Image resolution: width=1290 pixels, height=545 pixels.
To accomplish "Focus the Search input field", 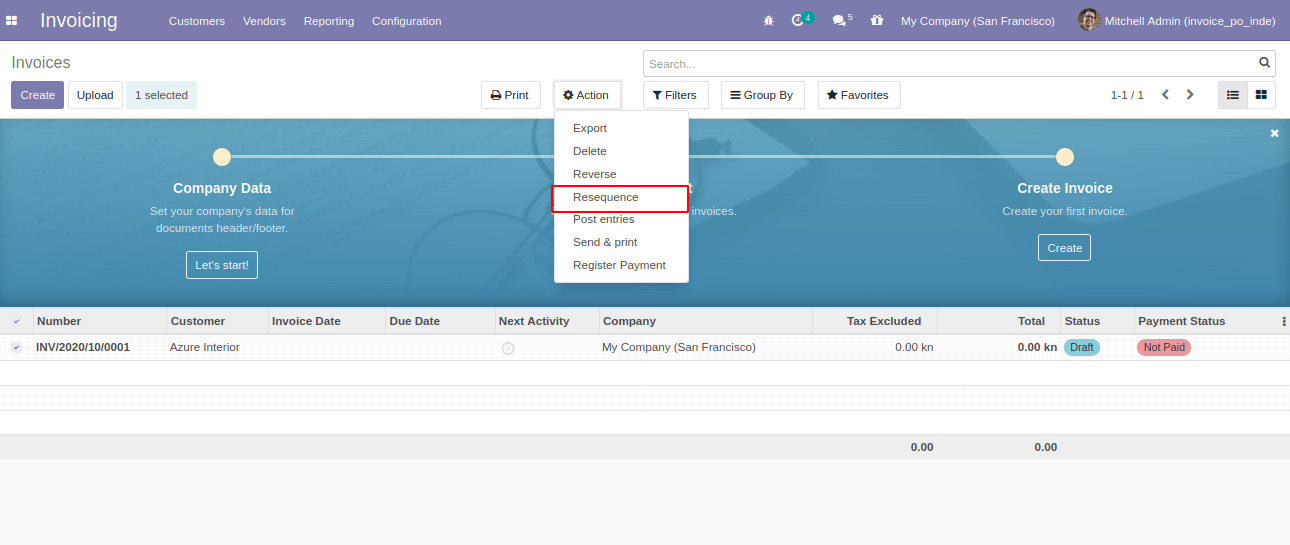I will 951,64.
